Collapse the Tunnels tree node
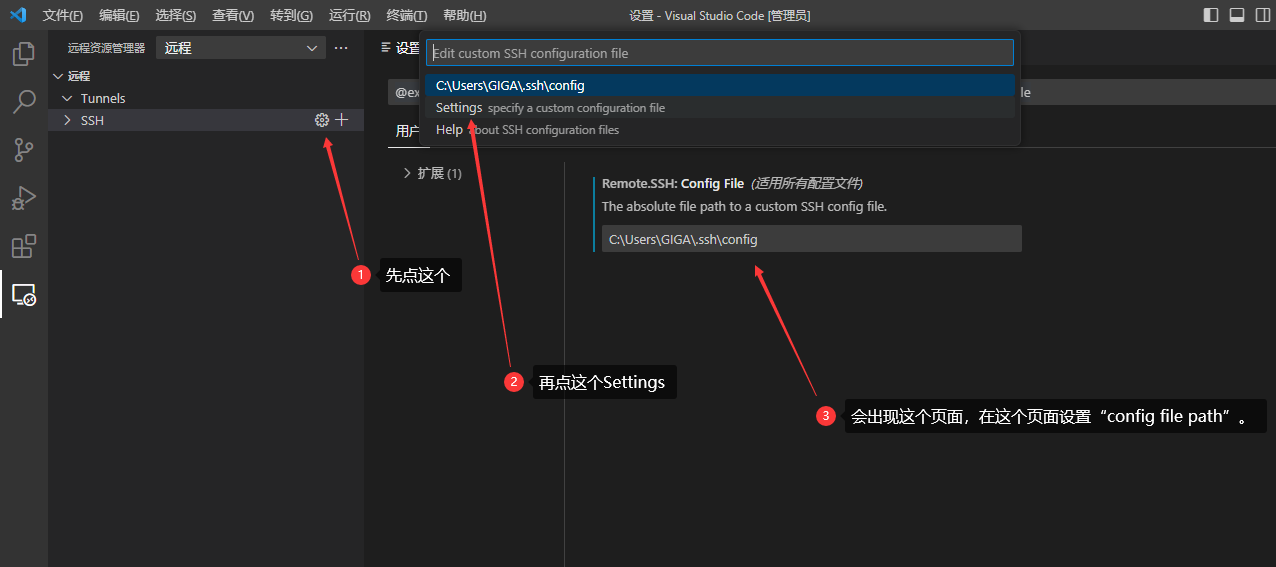 tap(206, 98)
